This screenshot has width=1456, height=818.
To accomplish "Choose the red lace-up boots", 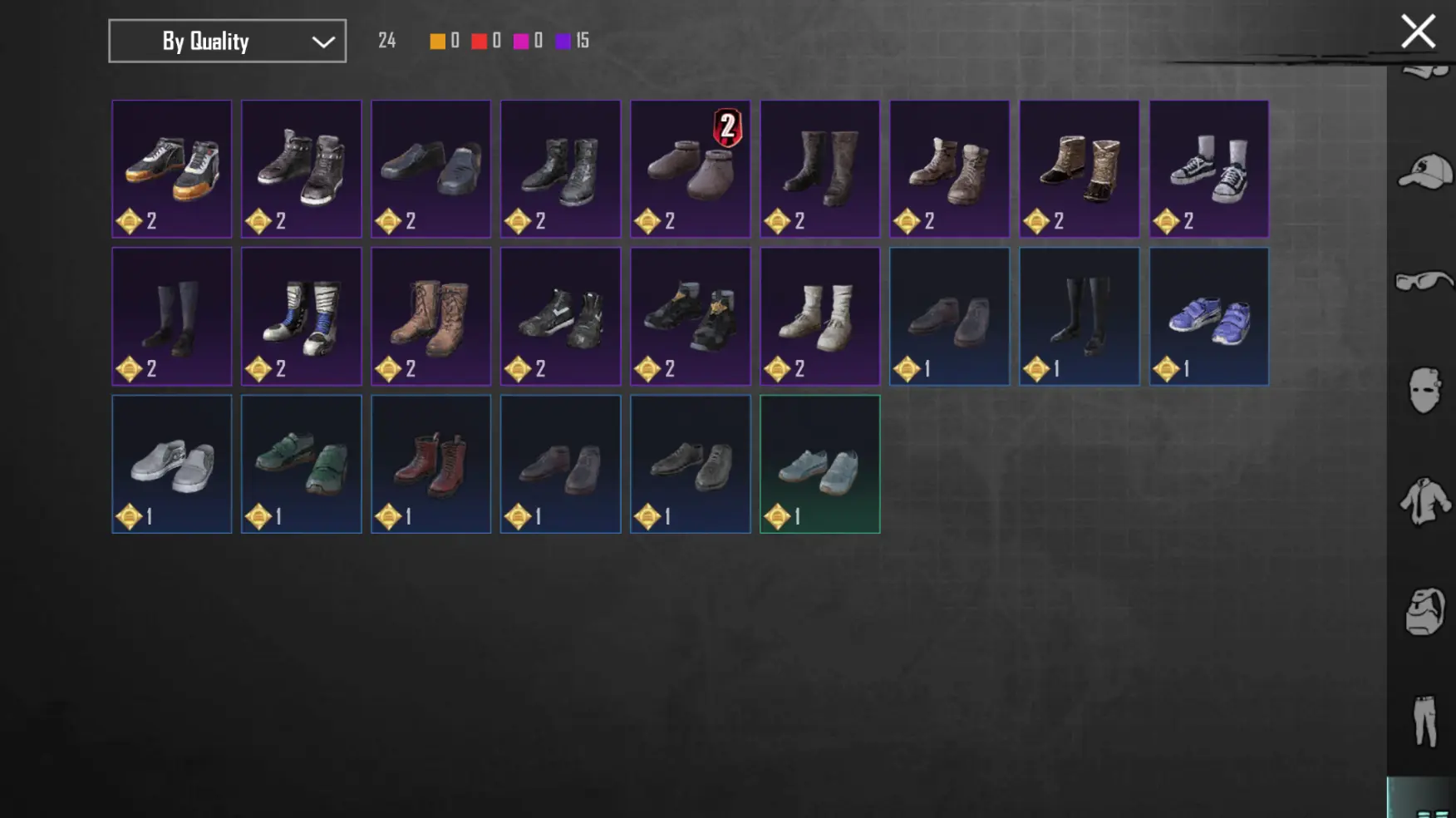I will click(431, 464).
